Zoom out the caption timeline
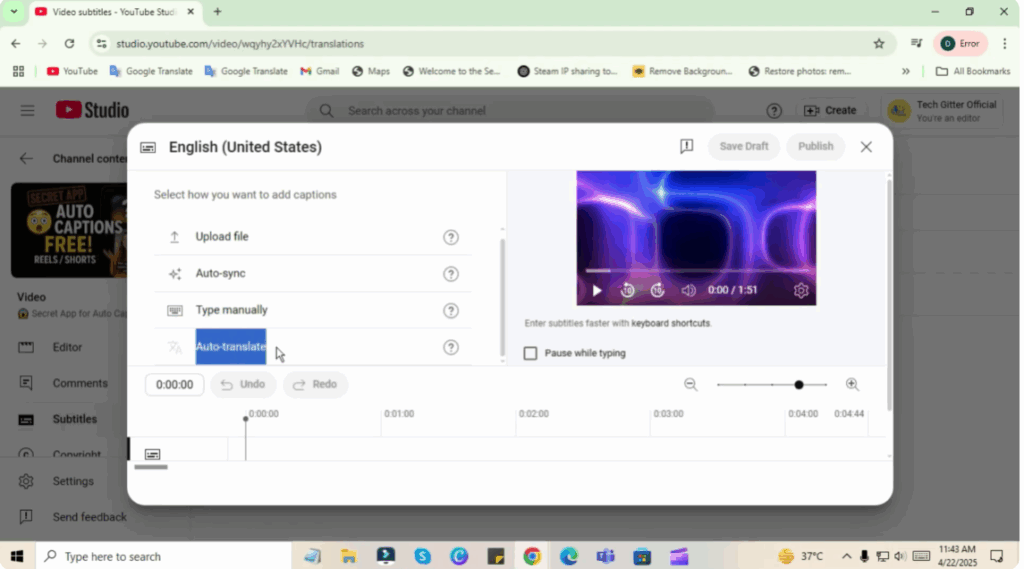 click(690, 384)
